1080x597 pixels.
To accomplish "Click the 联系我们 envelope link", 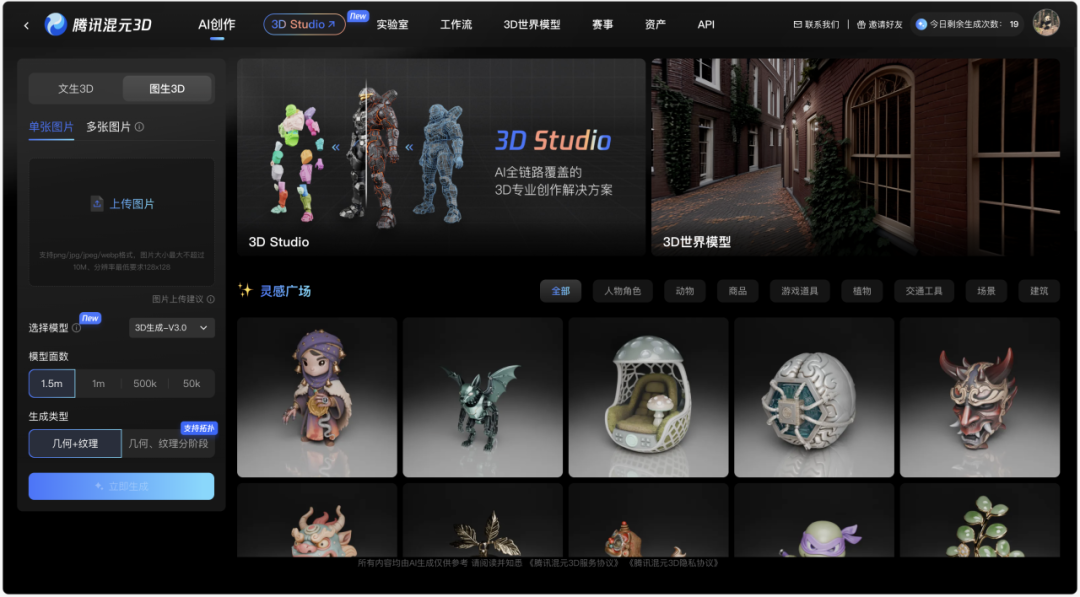I will click(x=816, y=24).
